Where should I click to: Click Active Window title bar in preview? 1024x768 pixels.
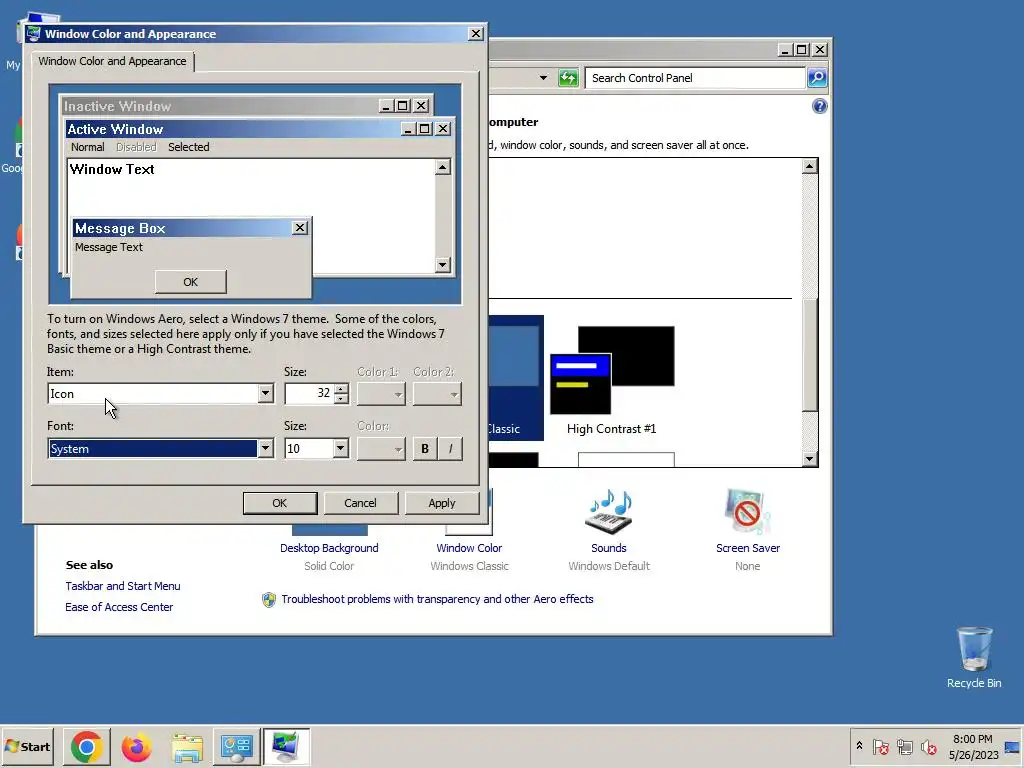[x=234, y=129]
